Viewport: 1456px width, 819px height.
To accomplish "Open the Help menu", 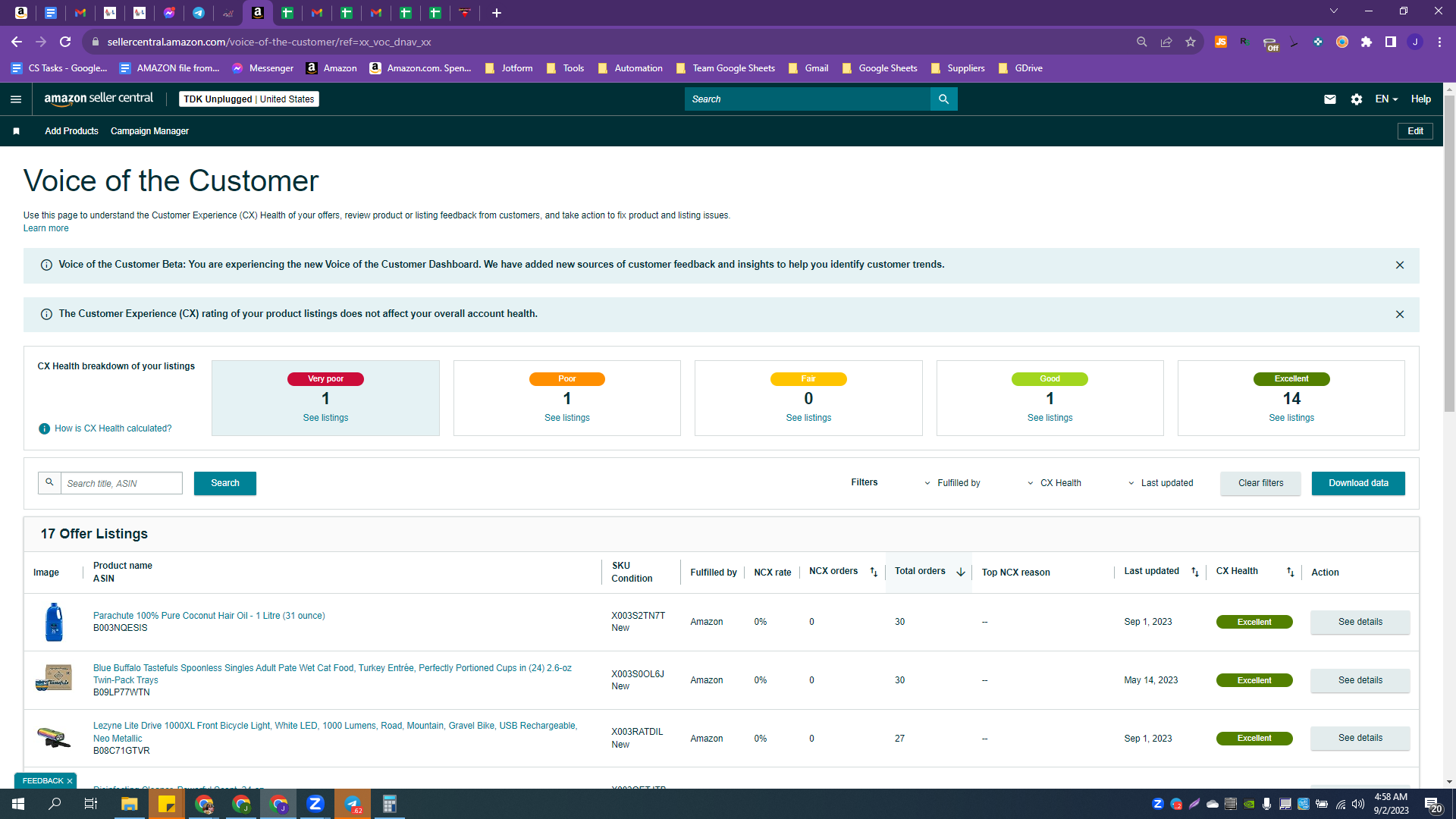I will tap(1420, 99).
